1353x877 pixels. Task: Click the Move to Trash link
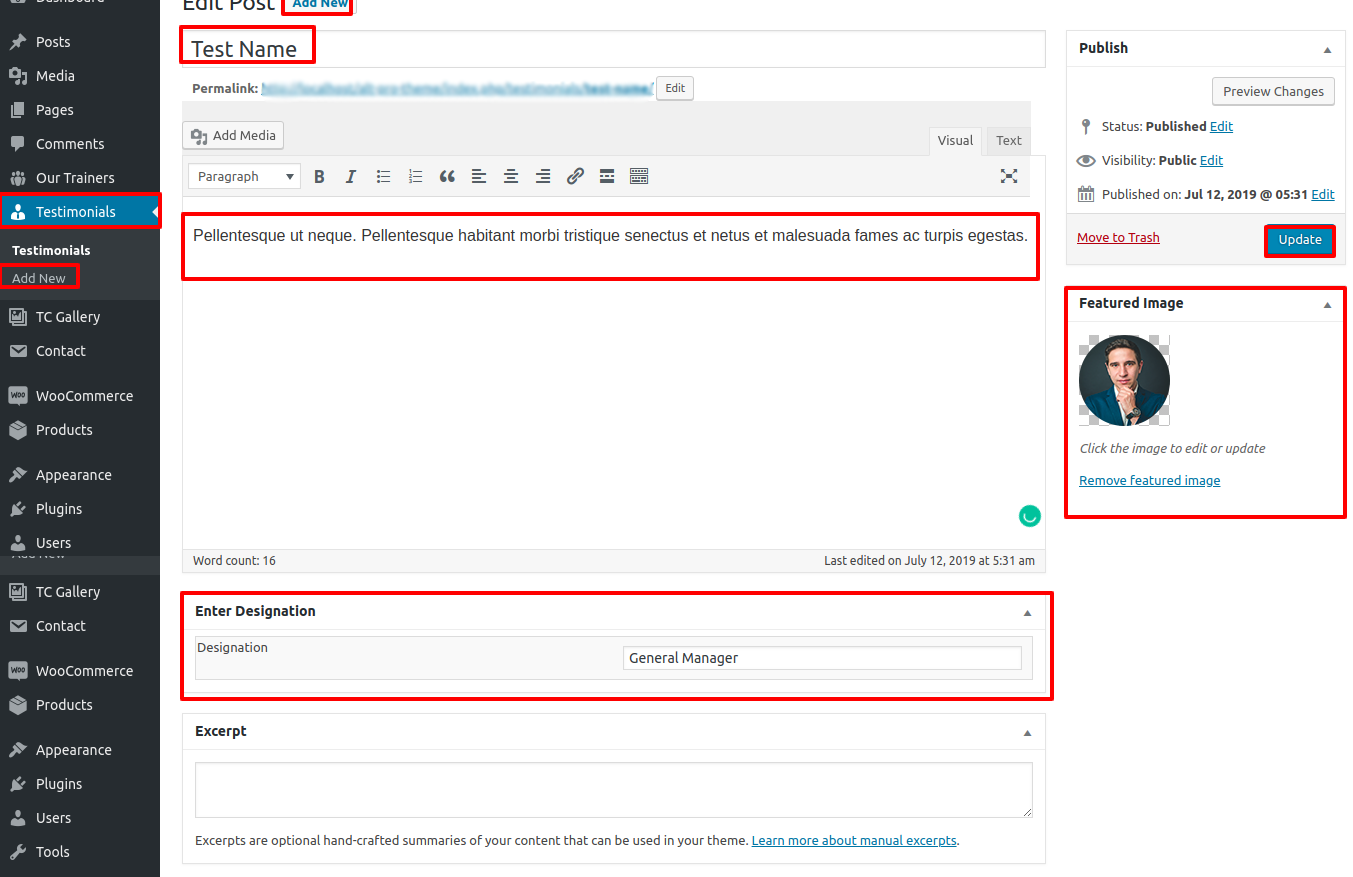coord(1118,238)
